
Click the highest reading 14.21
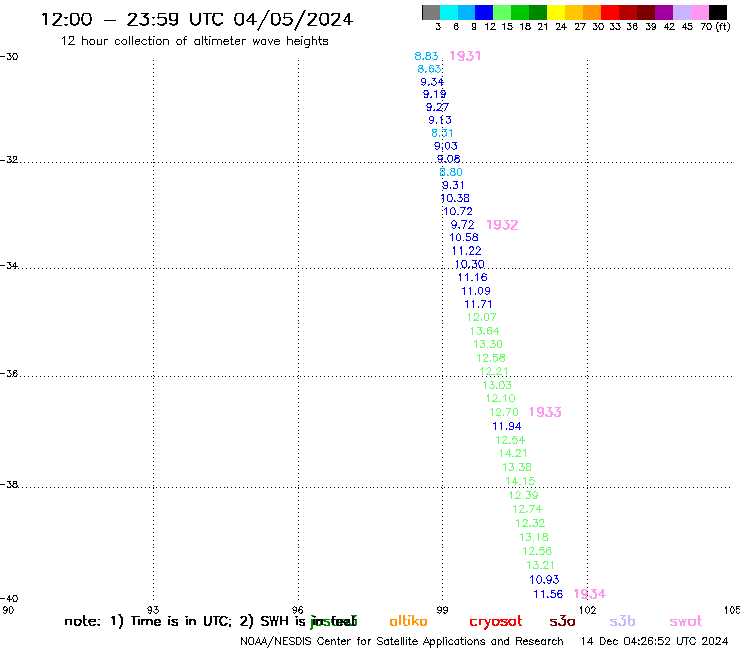(513, 453)
